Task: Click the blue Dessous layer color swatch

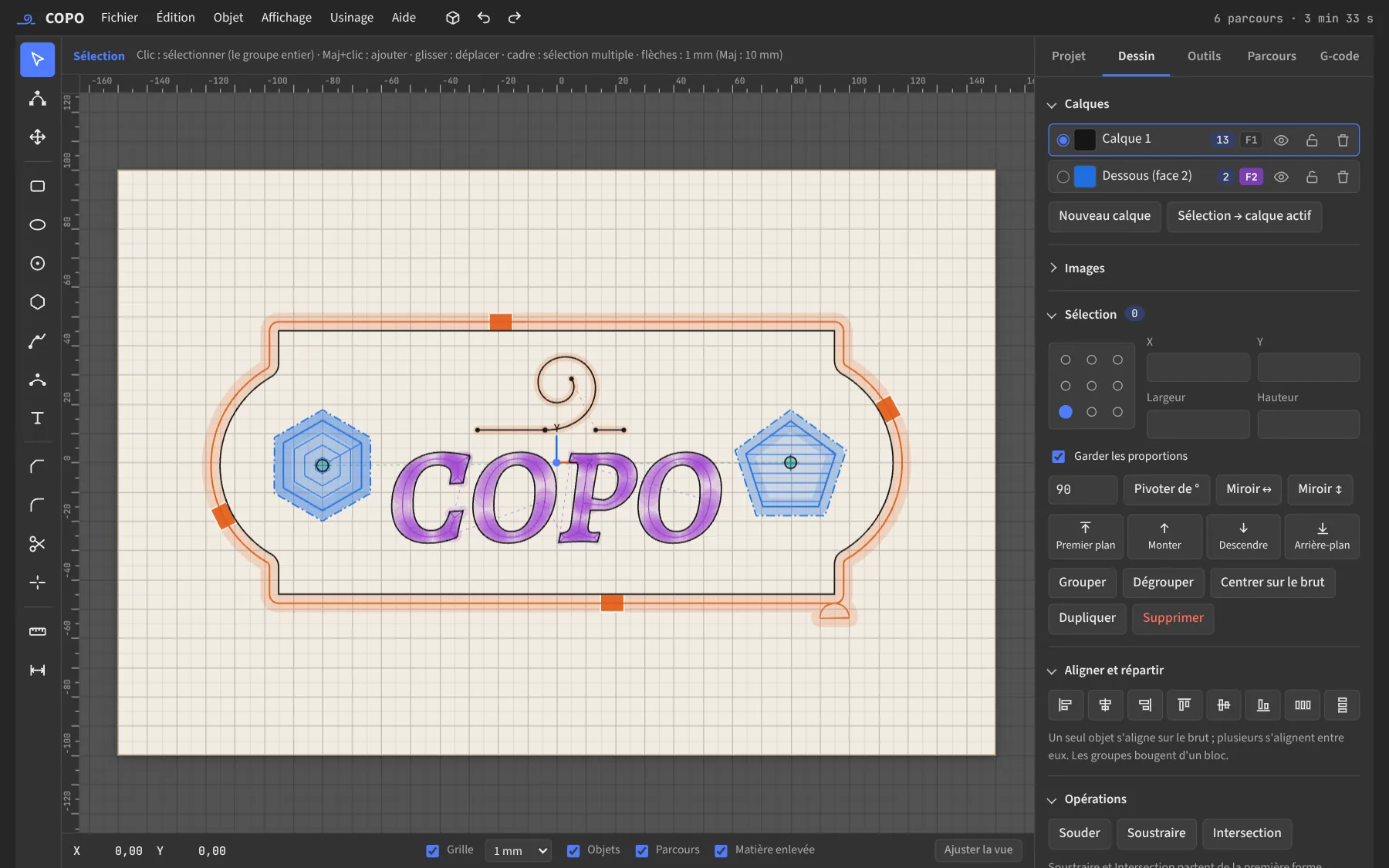Action: (x=1085, y=177)
